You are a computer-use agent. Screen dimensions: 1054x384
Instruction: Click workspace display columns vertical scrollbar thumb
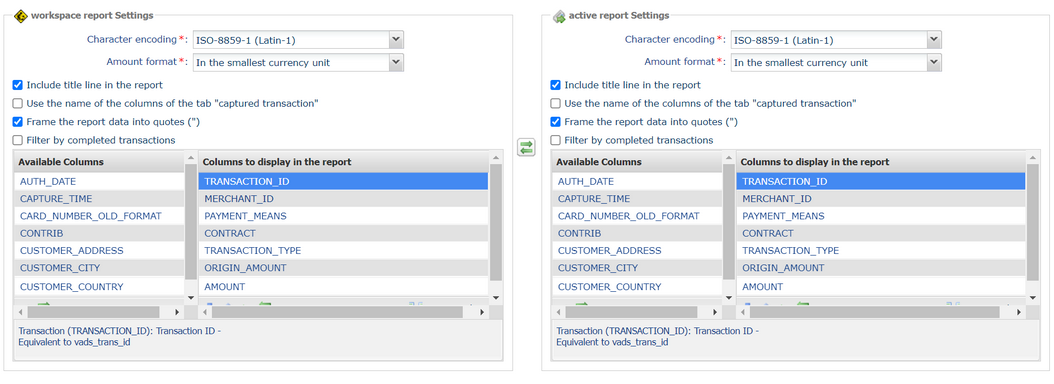(x=495, y=223)
